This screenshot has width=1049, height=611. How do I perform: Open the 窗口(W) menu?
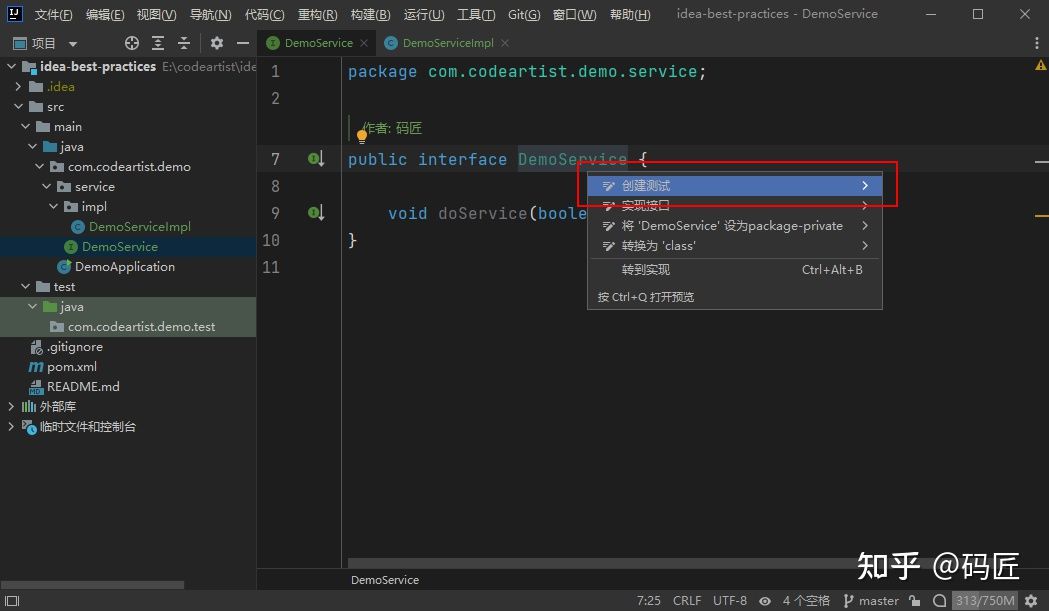click(574, 14)
